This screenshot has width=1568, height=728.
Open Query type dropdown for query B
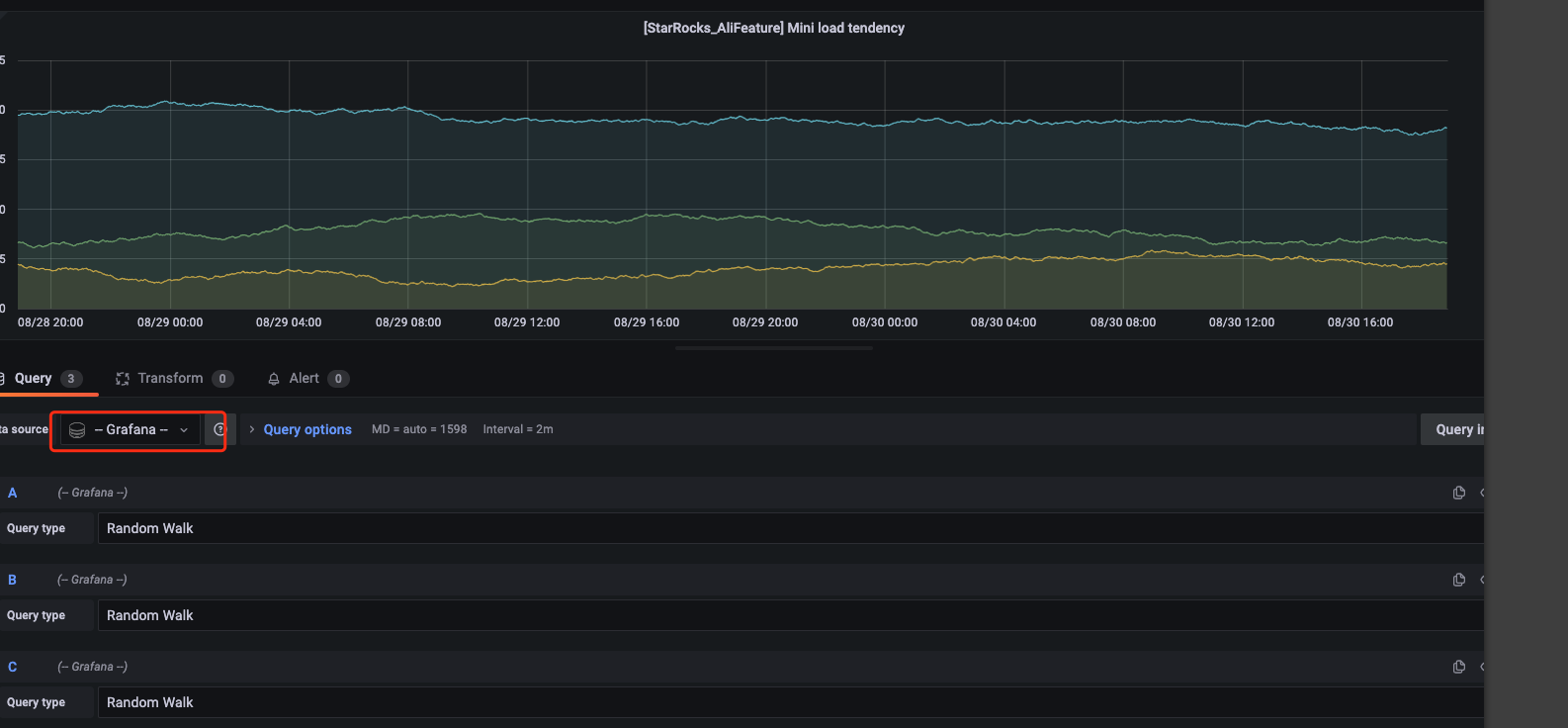(x=789, y=615)
